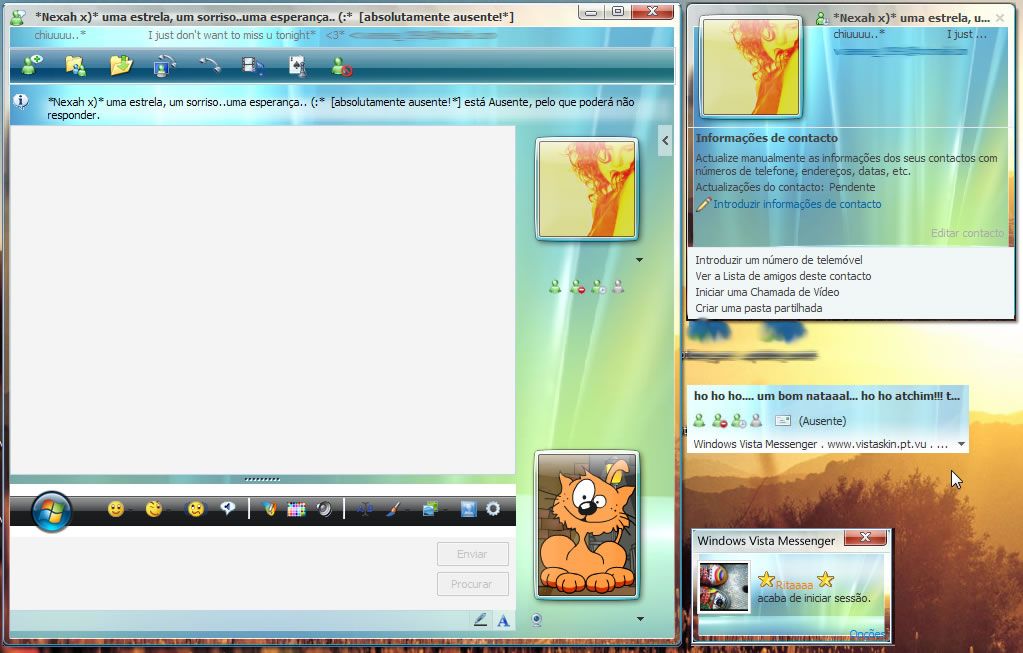Screen dimensions: 1023x653
Task: Click the Procurar button
Action: [472, 584]
